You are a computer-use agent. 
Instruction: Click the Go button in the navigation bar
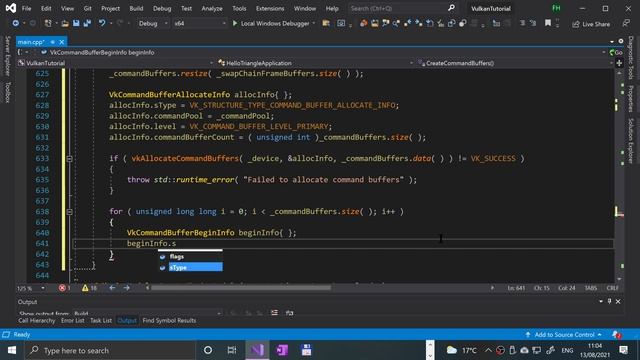pyautogui.click(x=616, y=52)
